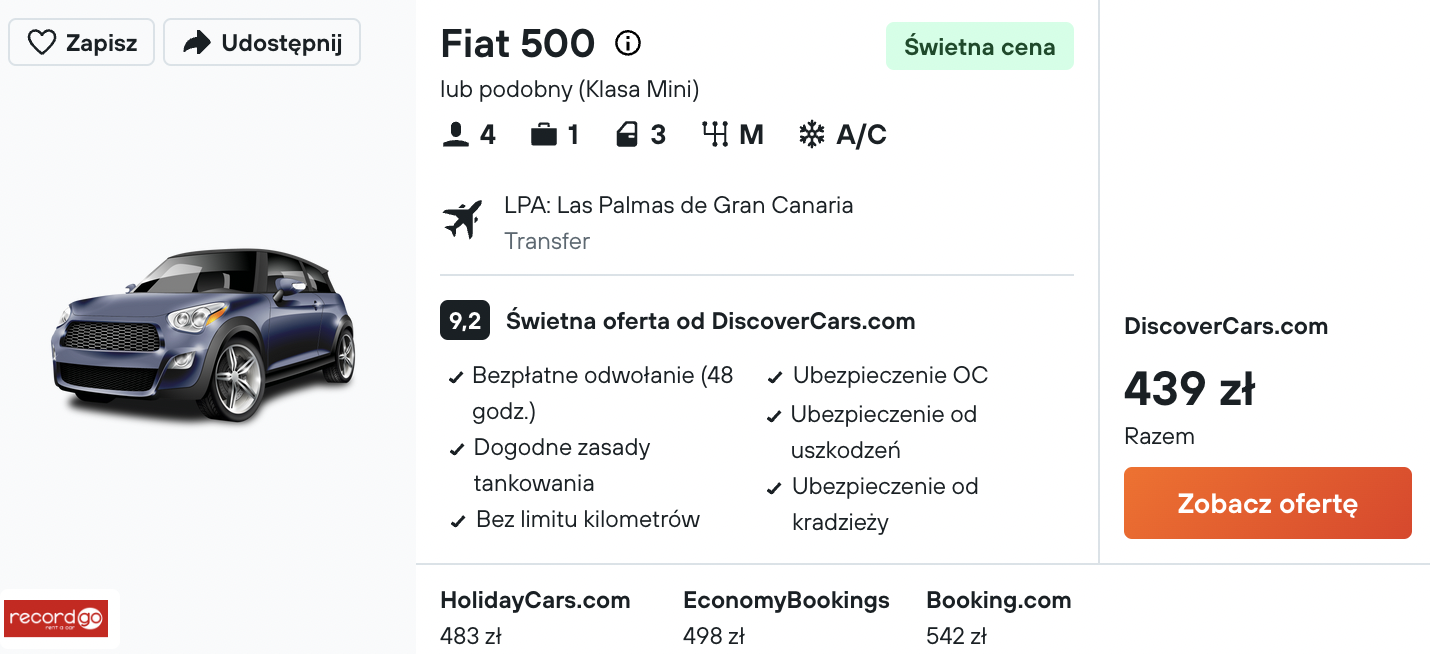
Task: Click the recordgo supplier logo
Action: pyautogui.click(x=56, y=619)
